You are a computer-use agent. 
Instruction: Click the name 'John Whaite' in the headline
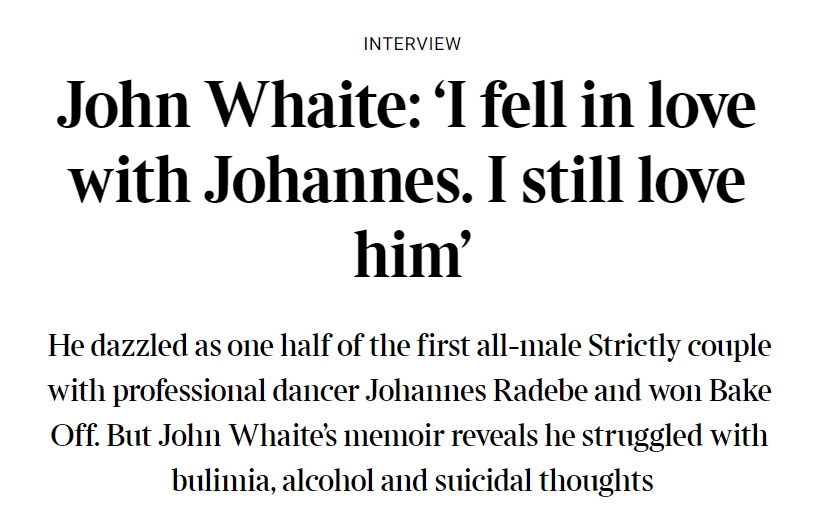pos(239,104)
